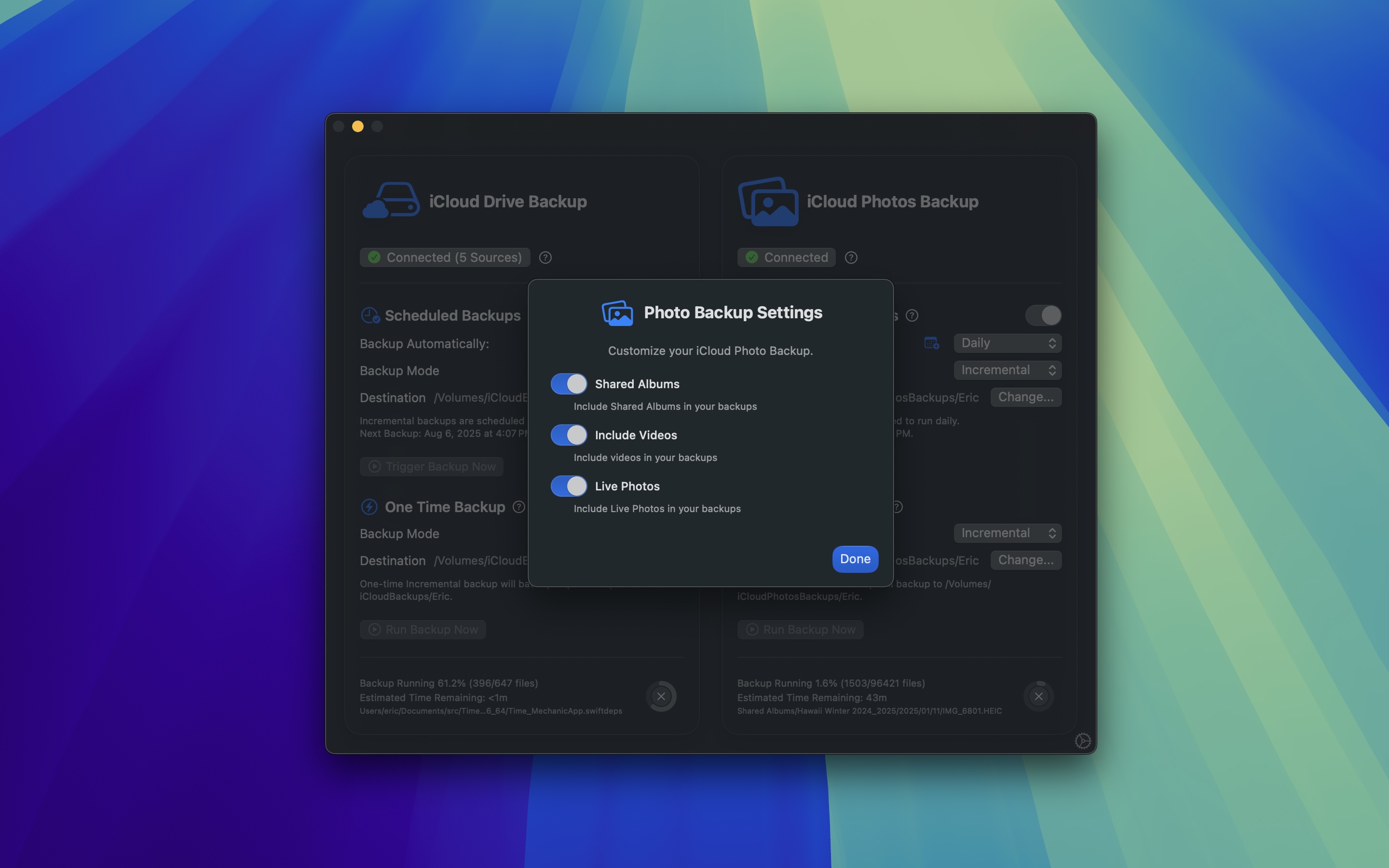This screenshot has width=1389, height=868.
Task: Open scheduled Incremental backup mode dropdown
Action: click(1008, 370)
